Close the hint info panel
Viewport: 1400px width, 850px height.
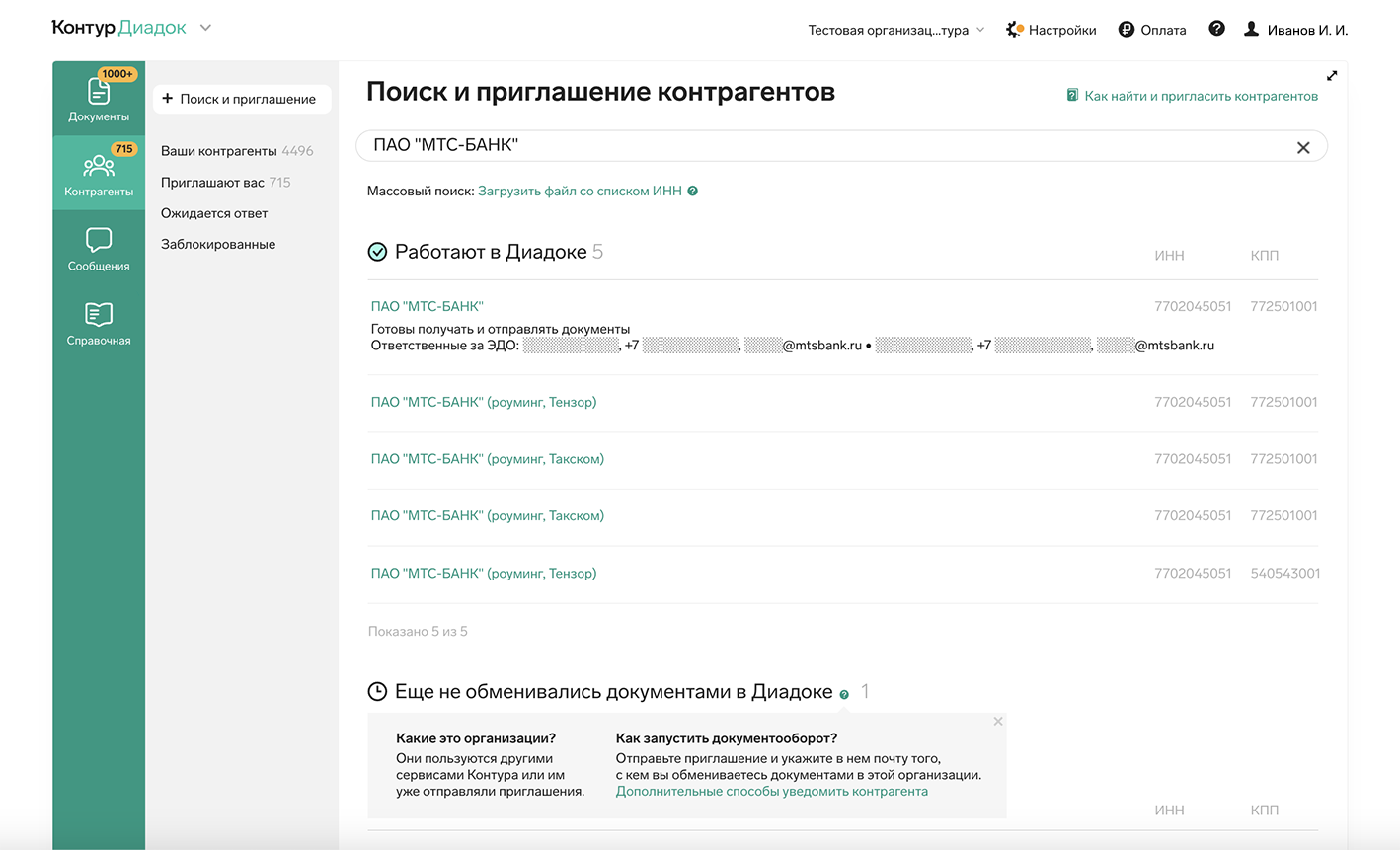(998, 722)
